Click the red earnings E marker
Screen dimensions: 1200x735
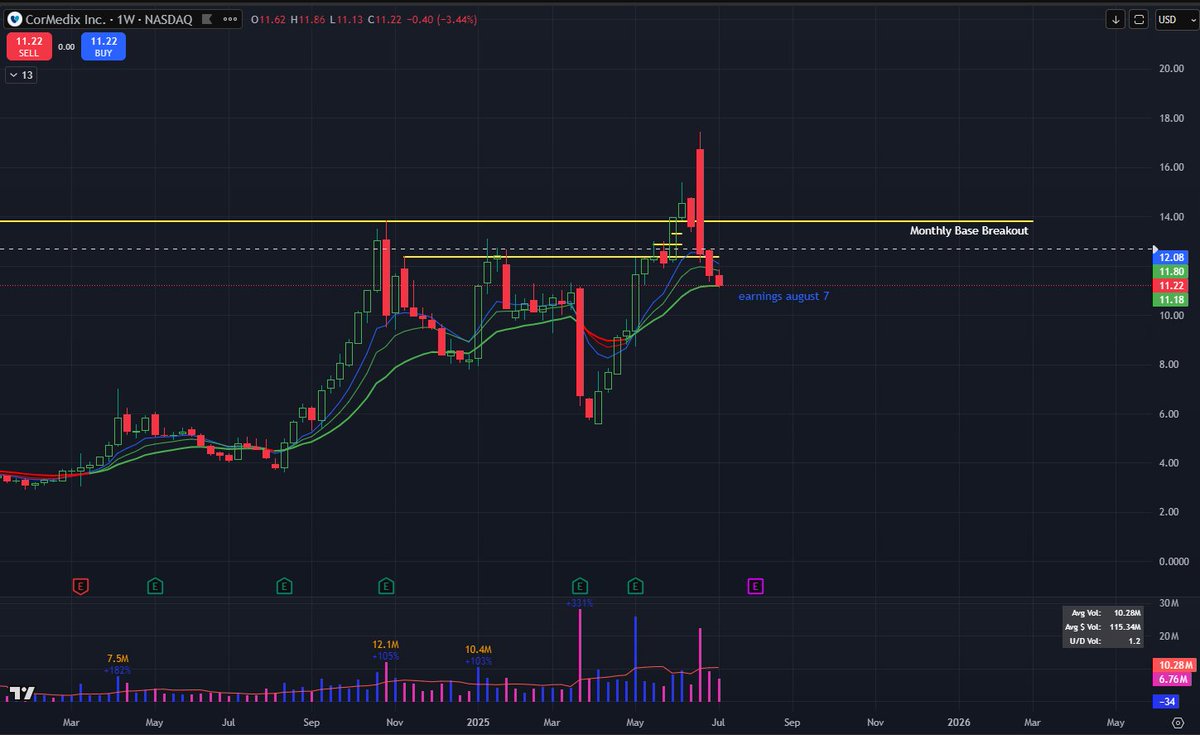(82, 584)
